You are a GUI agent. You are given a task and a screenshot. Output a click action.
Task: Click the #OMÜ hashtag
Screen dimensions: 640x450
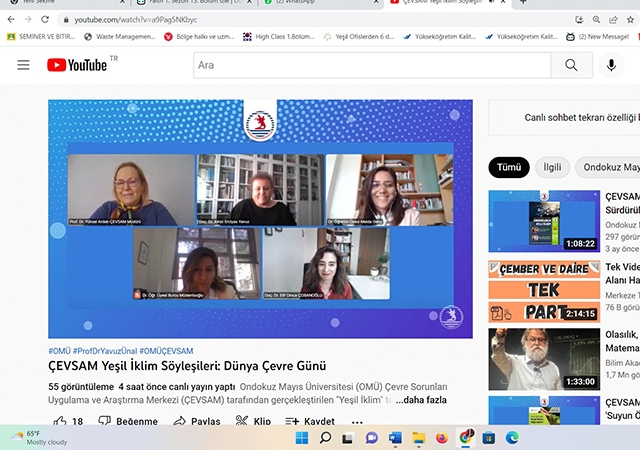59,351
